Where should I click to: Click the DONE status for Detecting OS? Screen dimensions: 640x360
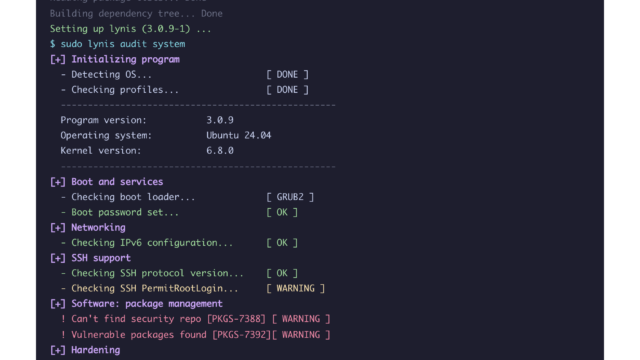(x=287, y=75)
